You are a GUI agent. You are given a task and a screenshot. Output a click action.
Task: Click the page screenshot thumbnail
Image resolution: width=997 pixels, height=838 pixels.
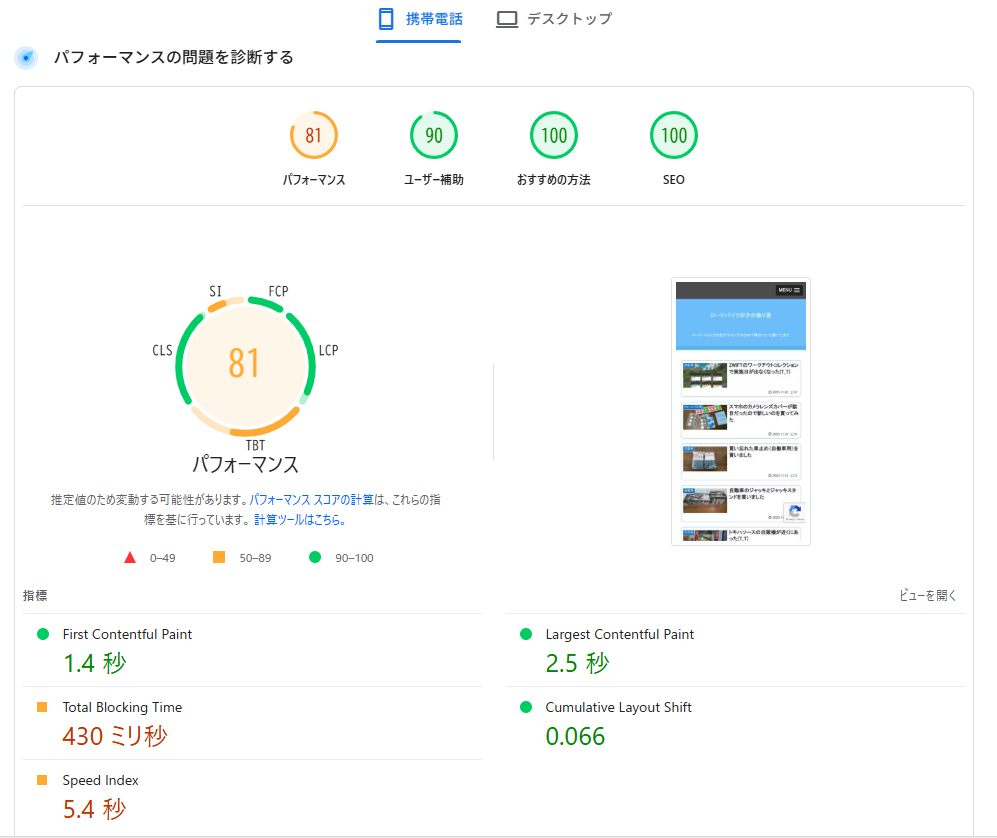[x=740, y=411]
